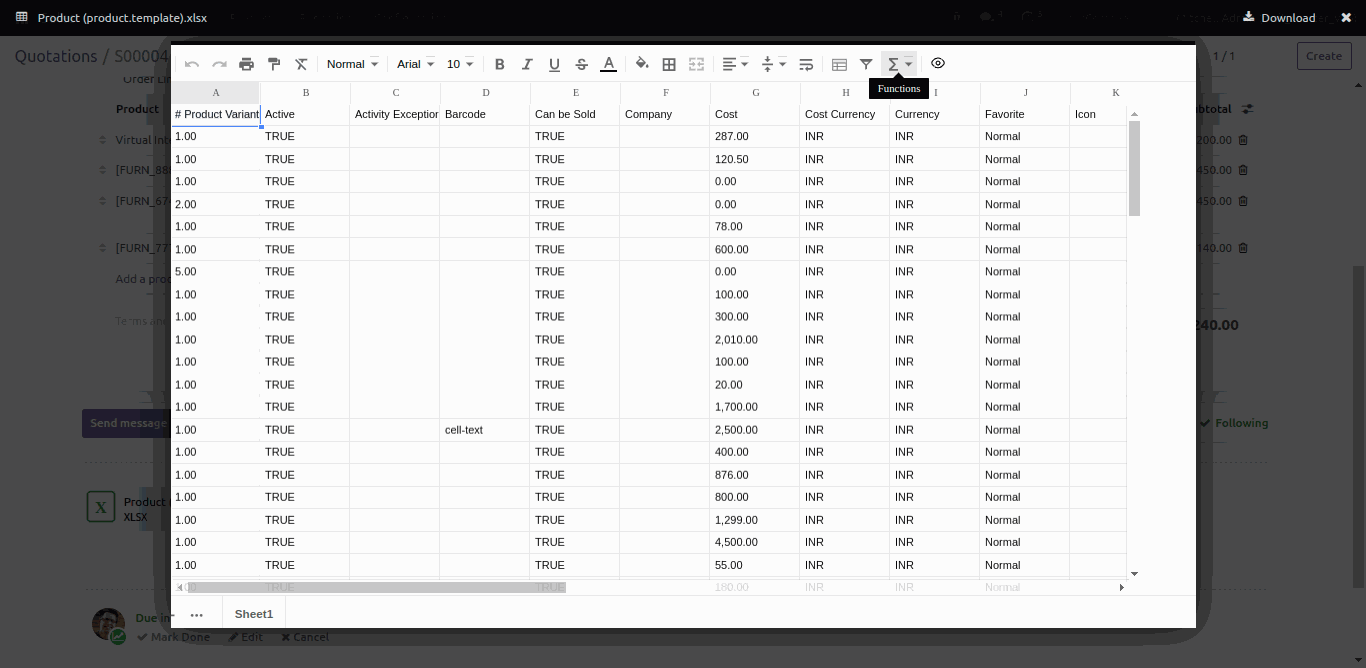Click the scroll-down arrow of the sheet
Image resolution: width=1366 pixels, height=668 pixels.
click(x=1134, y=574)
